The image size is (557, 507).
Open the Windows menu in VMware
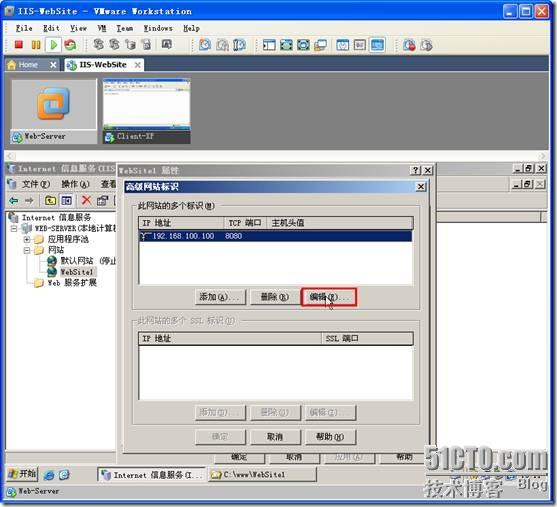click(x=158, y=28)
